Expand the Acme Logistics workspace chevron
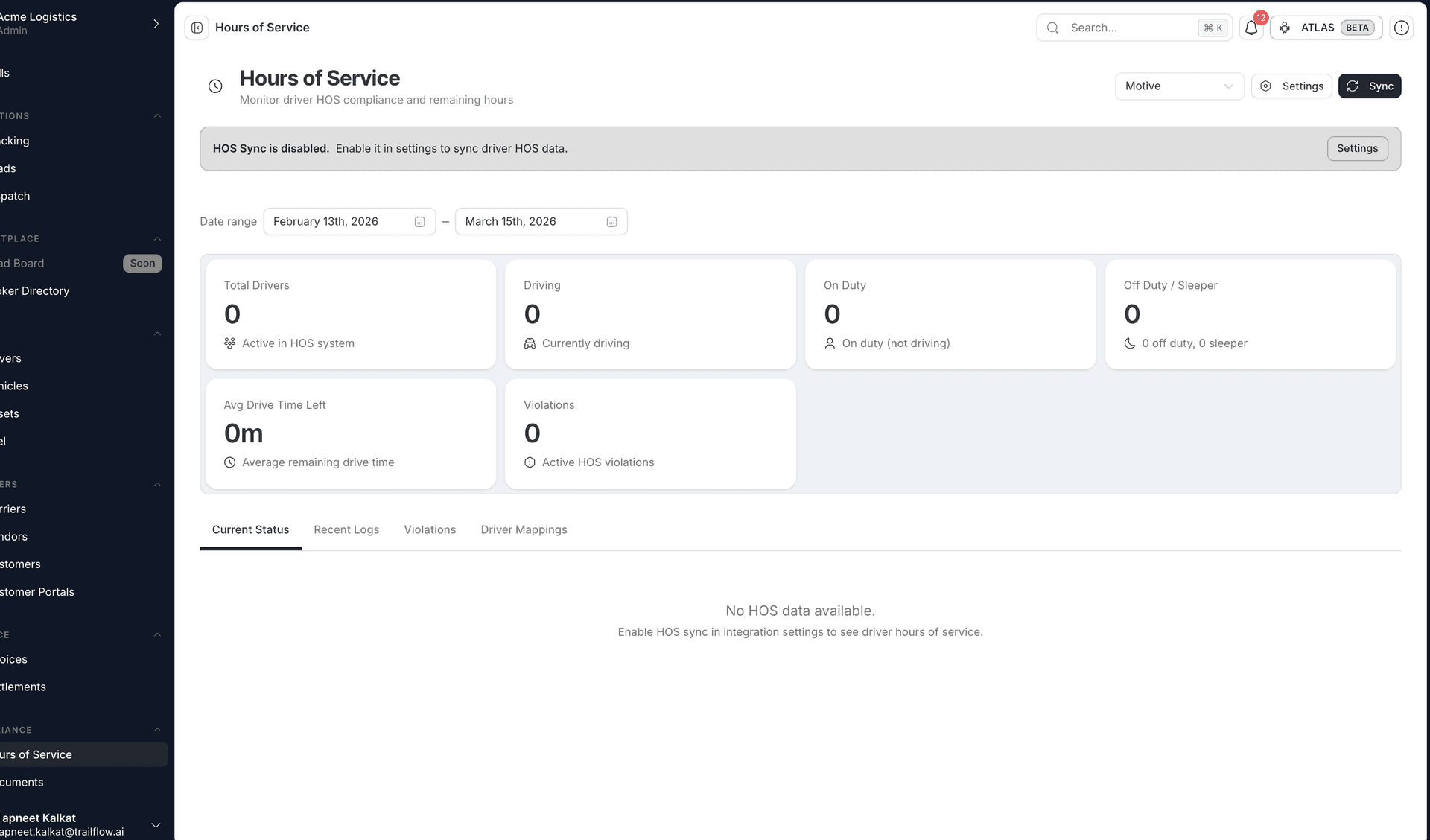The height and width of the screenshot is (840, 1430). (156, 24)
